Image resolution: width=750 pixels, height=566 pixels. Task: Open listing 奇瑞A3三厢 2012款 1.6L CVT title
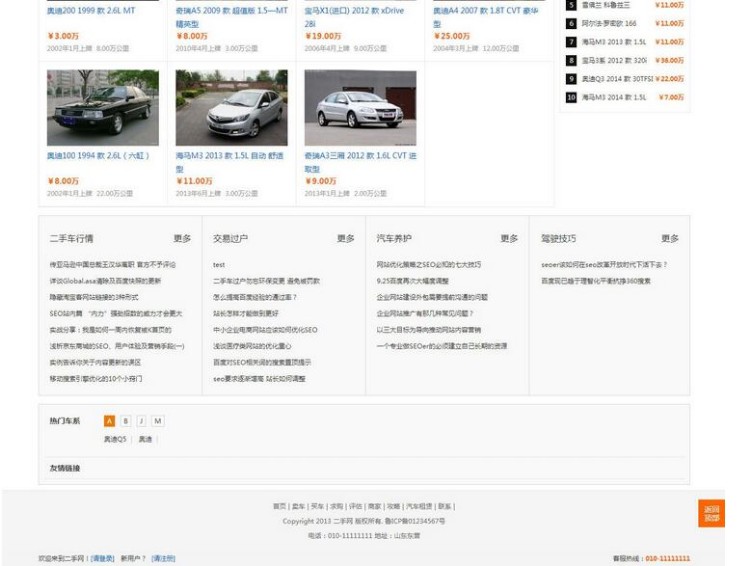pos(360,162)
